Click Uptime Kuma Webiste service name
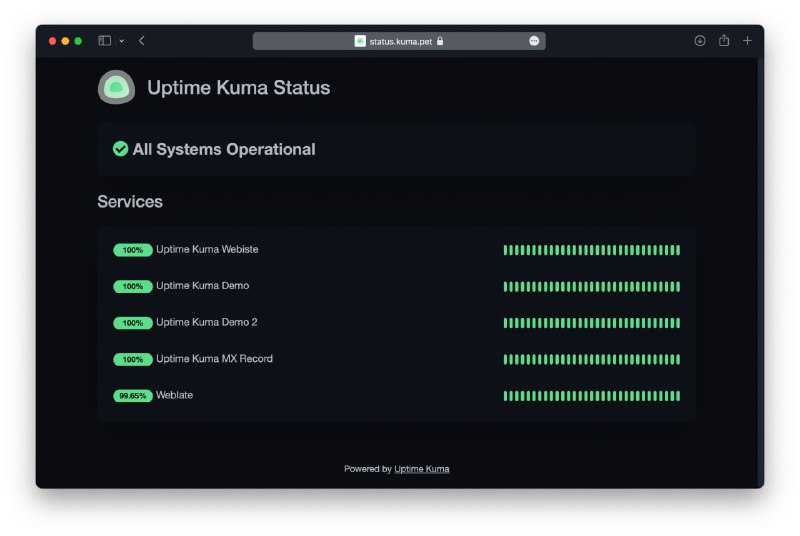 click(207, 249)
